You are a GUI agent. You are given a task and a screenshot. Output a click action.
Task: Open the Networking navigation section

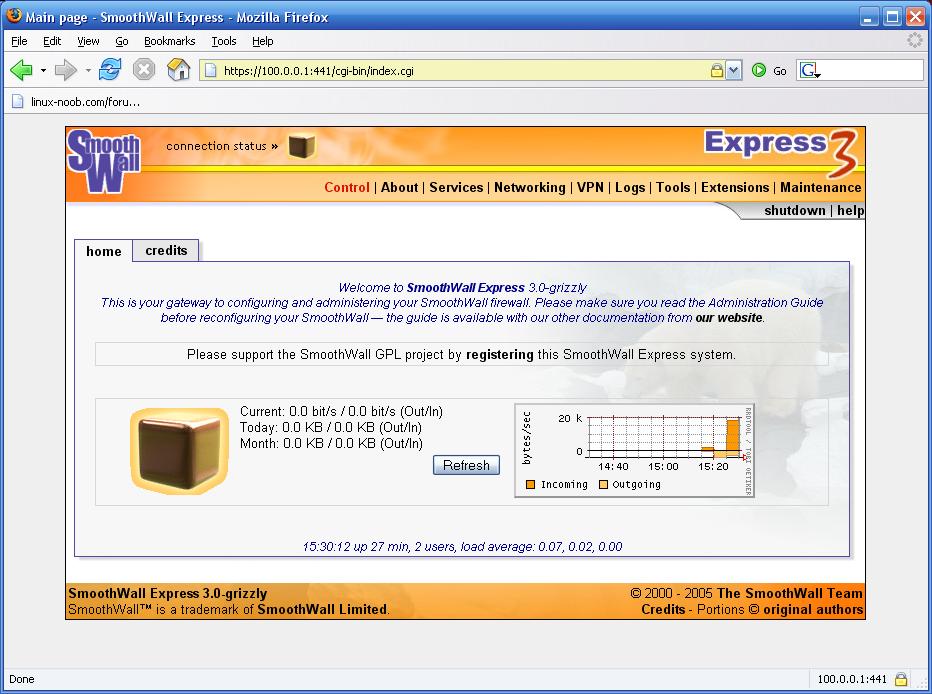tap(530, 187)
